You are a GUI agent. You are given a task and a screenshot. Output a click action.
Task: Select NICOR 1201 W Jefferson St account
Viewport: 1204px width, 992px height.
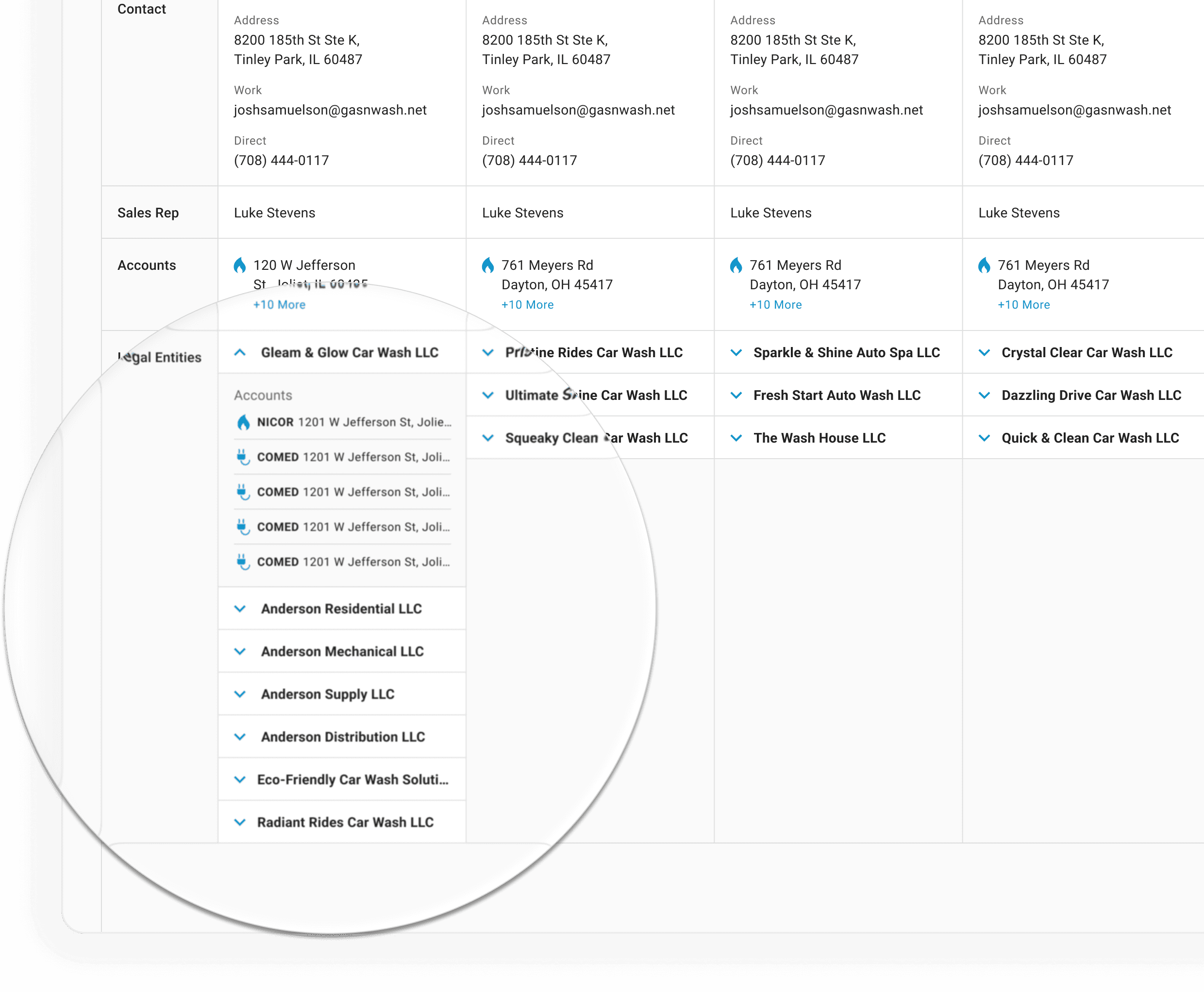pos(353,422)
